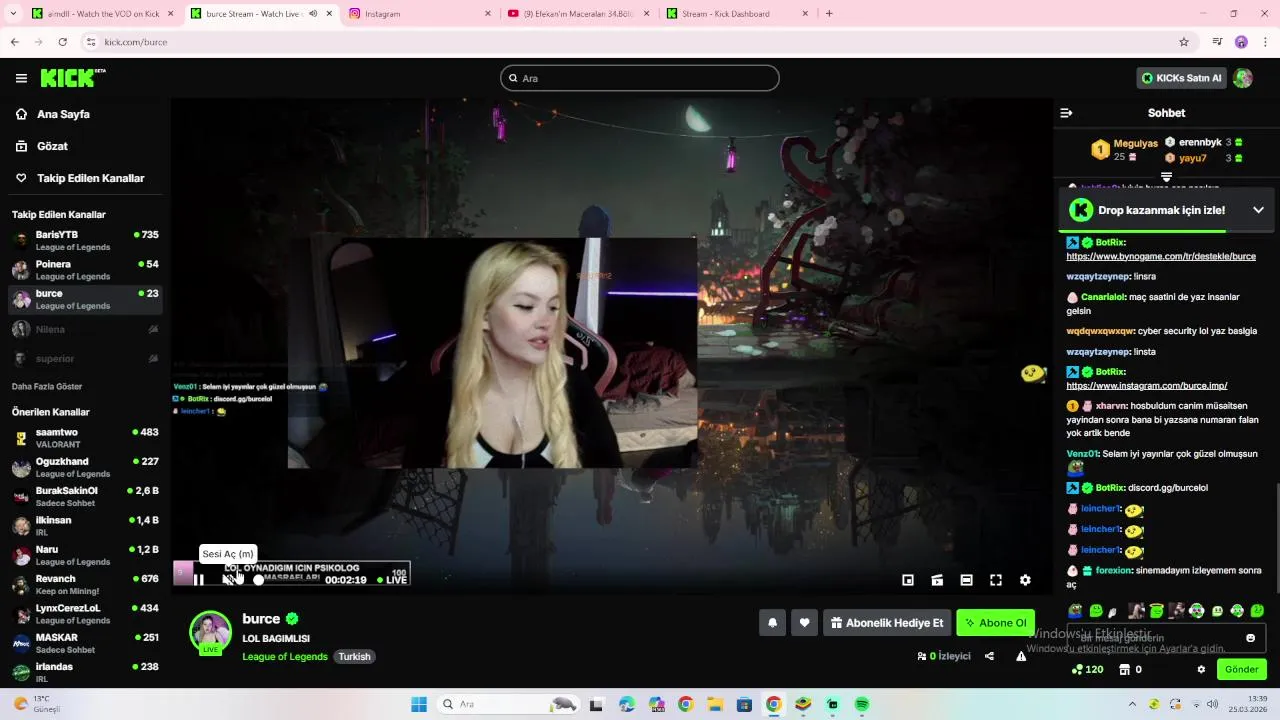Open Chrome three-dot menu
Viewport: 1280px width, 720px height.
[x=1265, y=42]
